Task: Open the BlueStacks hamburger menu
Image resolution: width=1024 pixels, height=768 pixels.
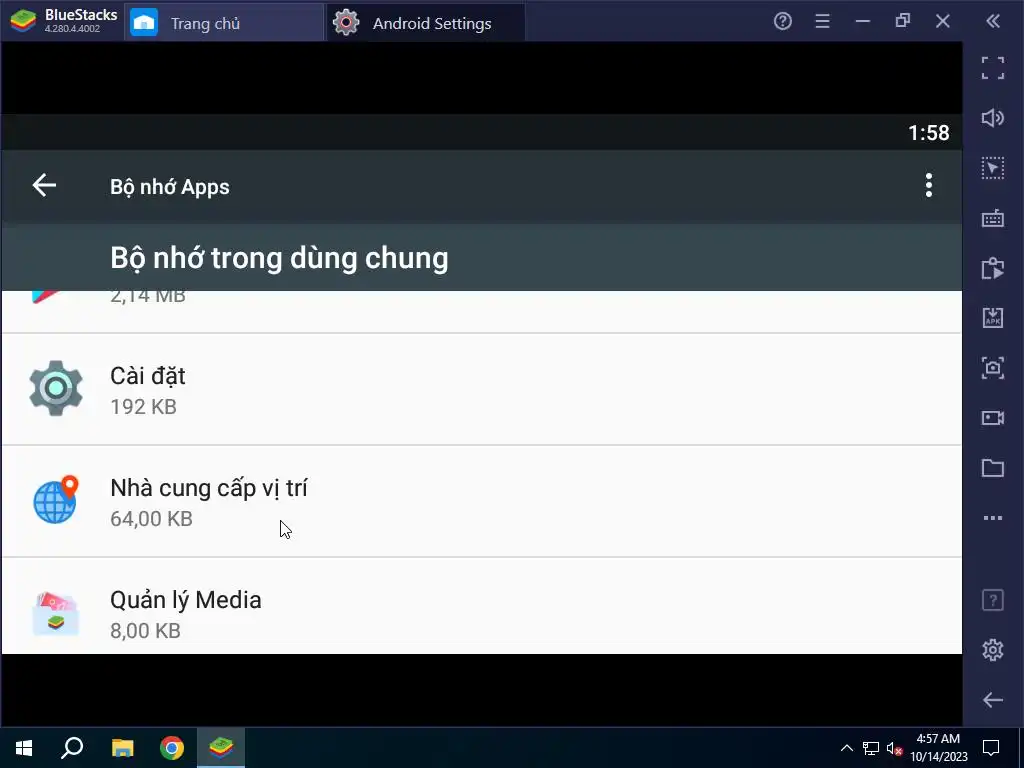Action: pos(822,22)
